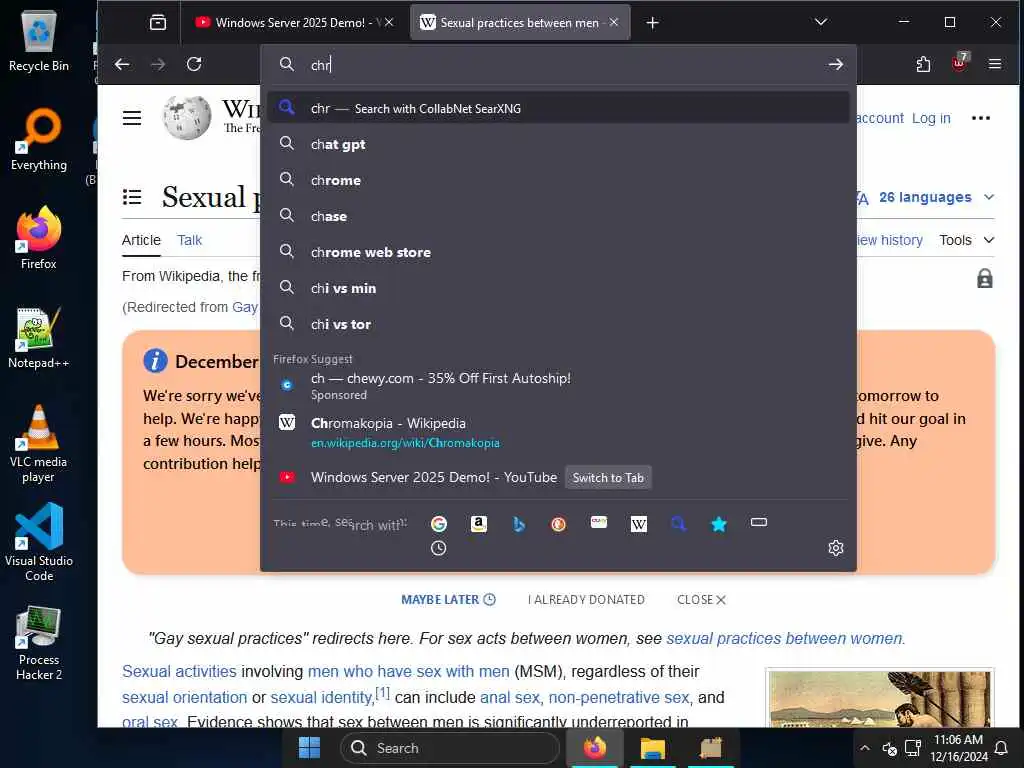Viewport: 1024px width, 768px height.
Task: Open the sponsored chewy.com suggestion
Action: click(x=558, y=386)
